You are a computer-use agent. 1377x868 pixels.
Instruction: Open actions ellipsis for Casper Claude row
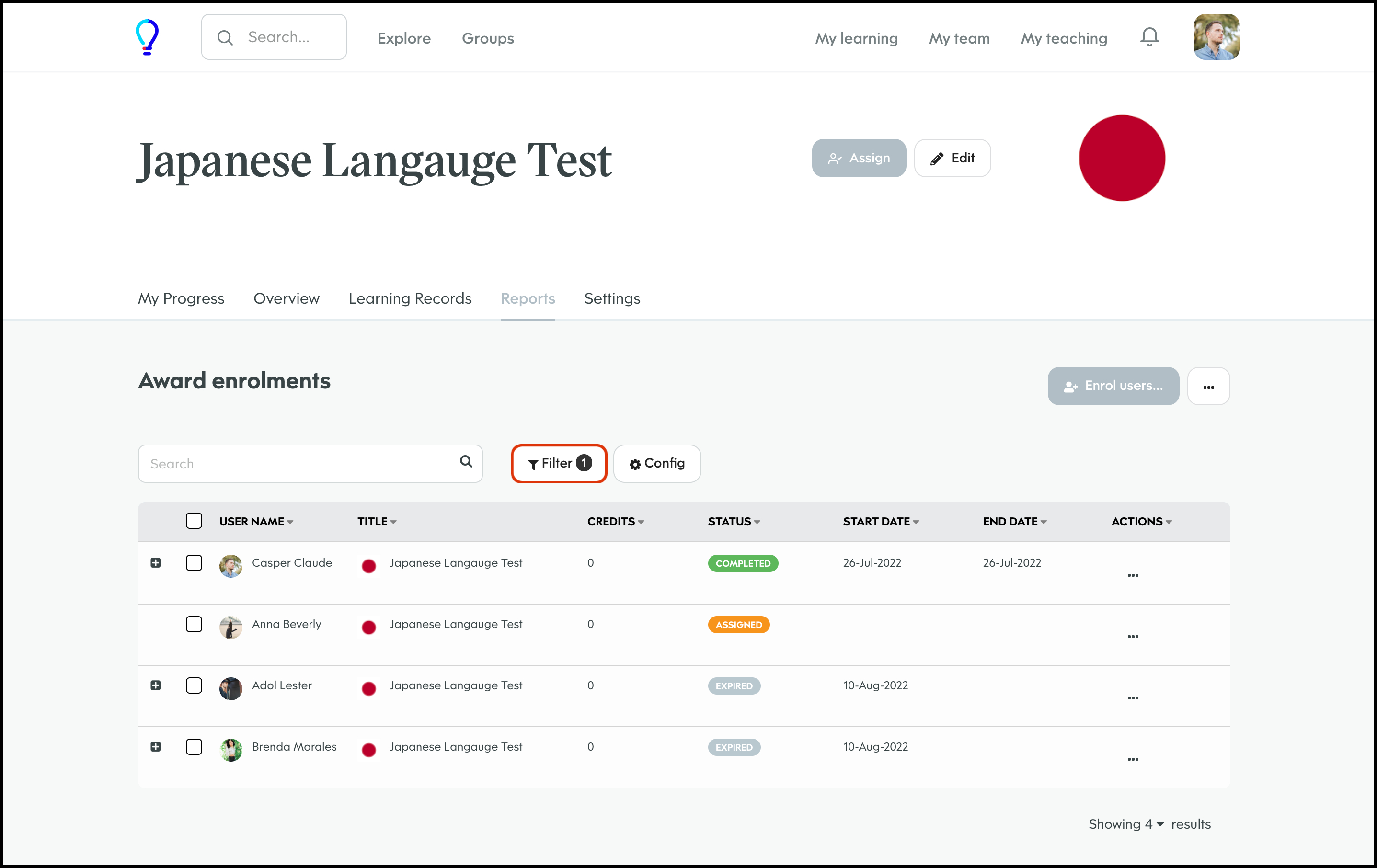[1132, 575]
